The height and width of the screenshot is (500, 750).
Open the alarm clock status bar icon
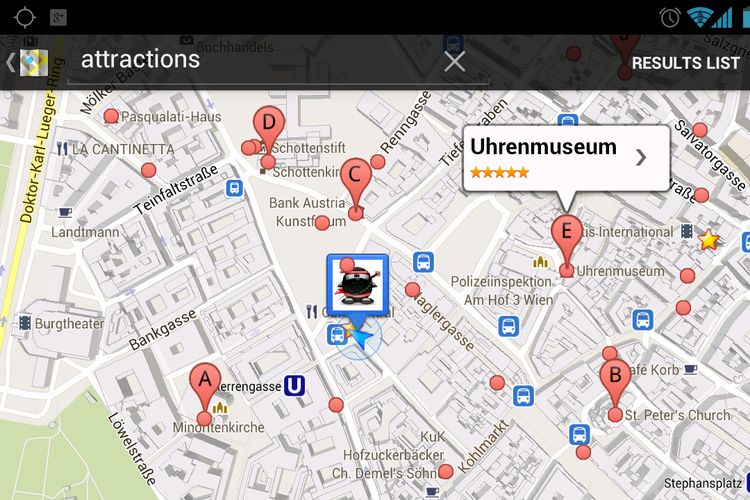pyautogui.click(x=670, y=18)
